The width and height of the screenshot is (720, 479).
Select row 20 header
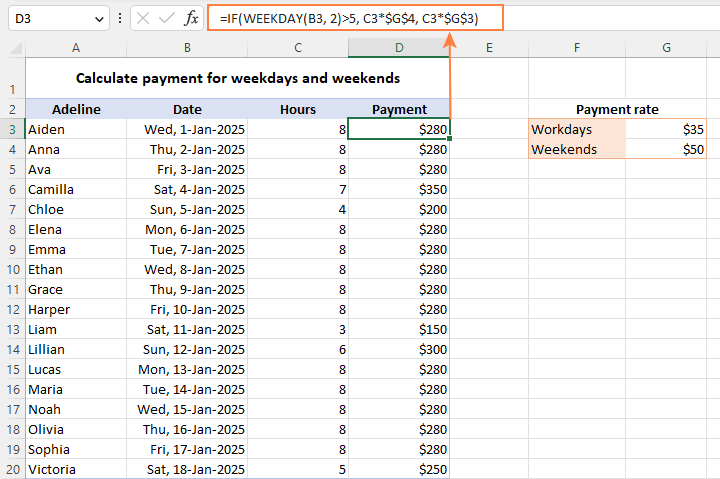point(12,469)
